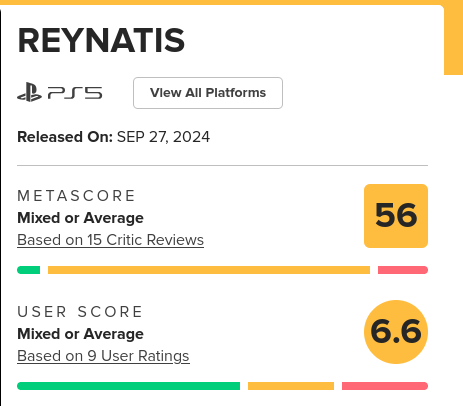The image size is (463, 406).
Task: Select green positive segment of user ratings bar
Action: pyautogui.click(x=128, y=386)
